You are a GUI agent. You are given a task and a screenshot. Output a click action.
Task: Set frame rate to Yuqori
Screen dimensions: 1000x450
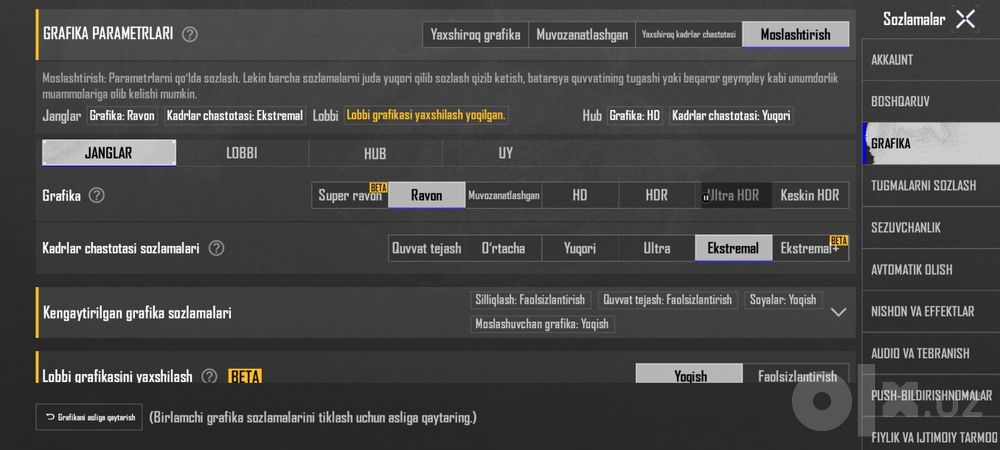[580, 248]
